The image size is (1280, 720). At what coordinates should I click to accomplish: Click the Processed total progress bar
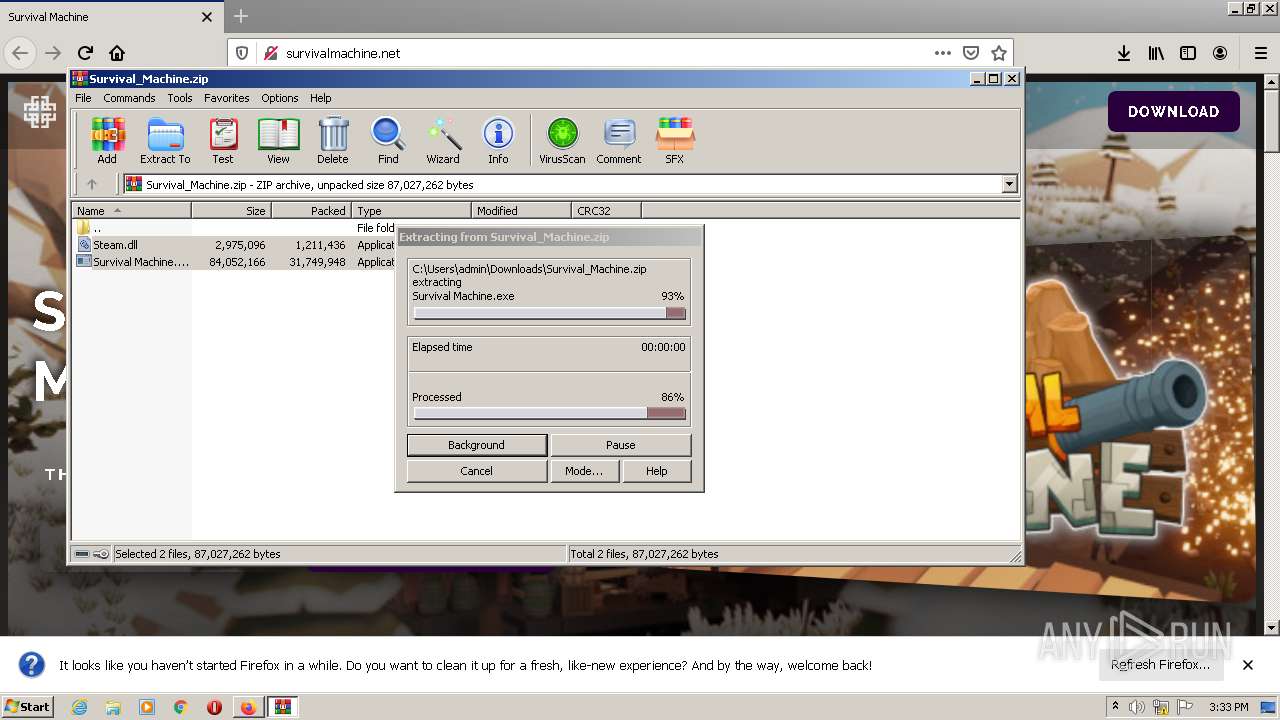[549, 413]
